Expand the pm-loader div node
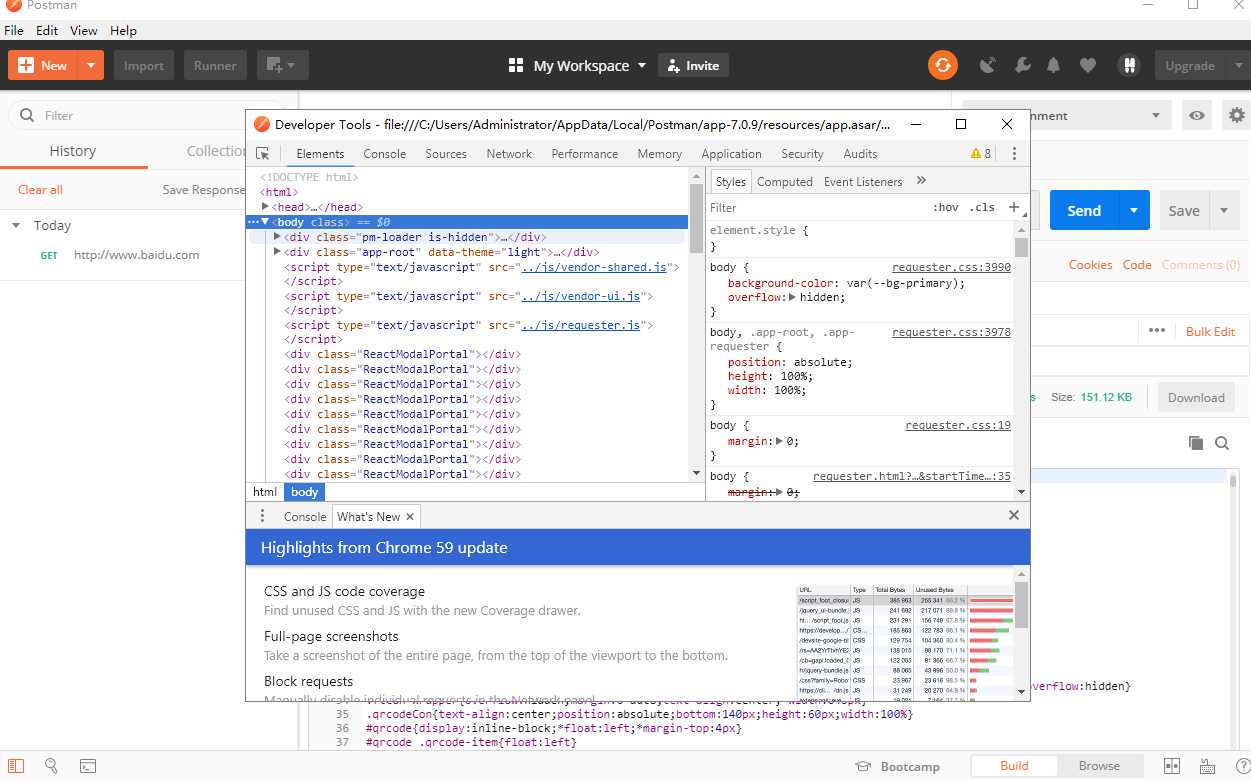Screen dimensions: 1251x780 (277, 237)
